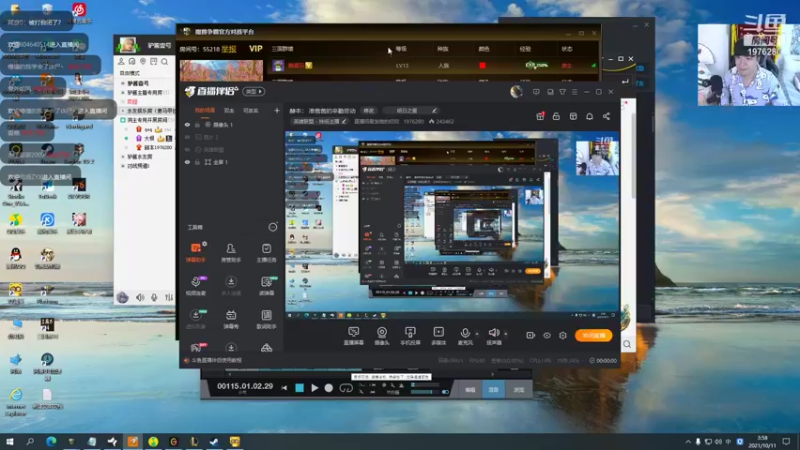This screenshot has width=800, height=450.
Task: Click the 修改 button beside the title
Action: coord(368,110)
